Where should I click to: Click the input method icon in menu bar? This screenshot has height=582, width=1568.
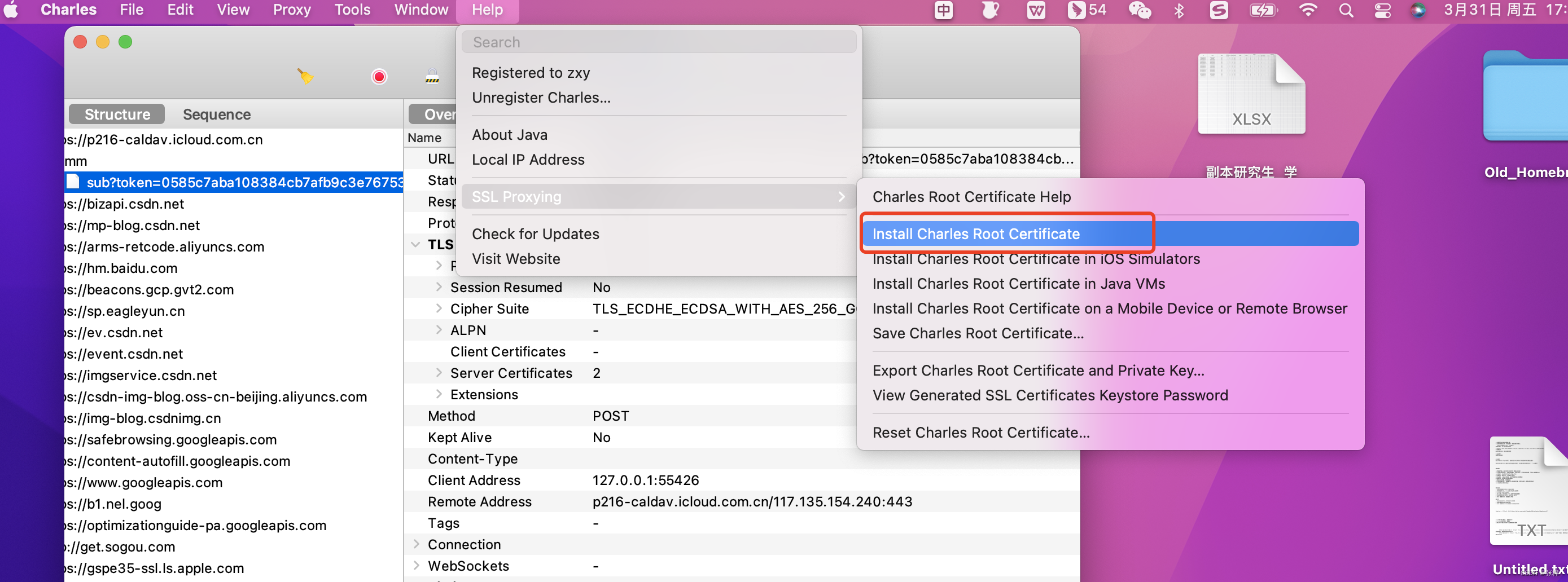pos(944,10)
